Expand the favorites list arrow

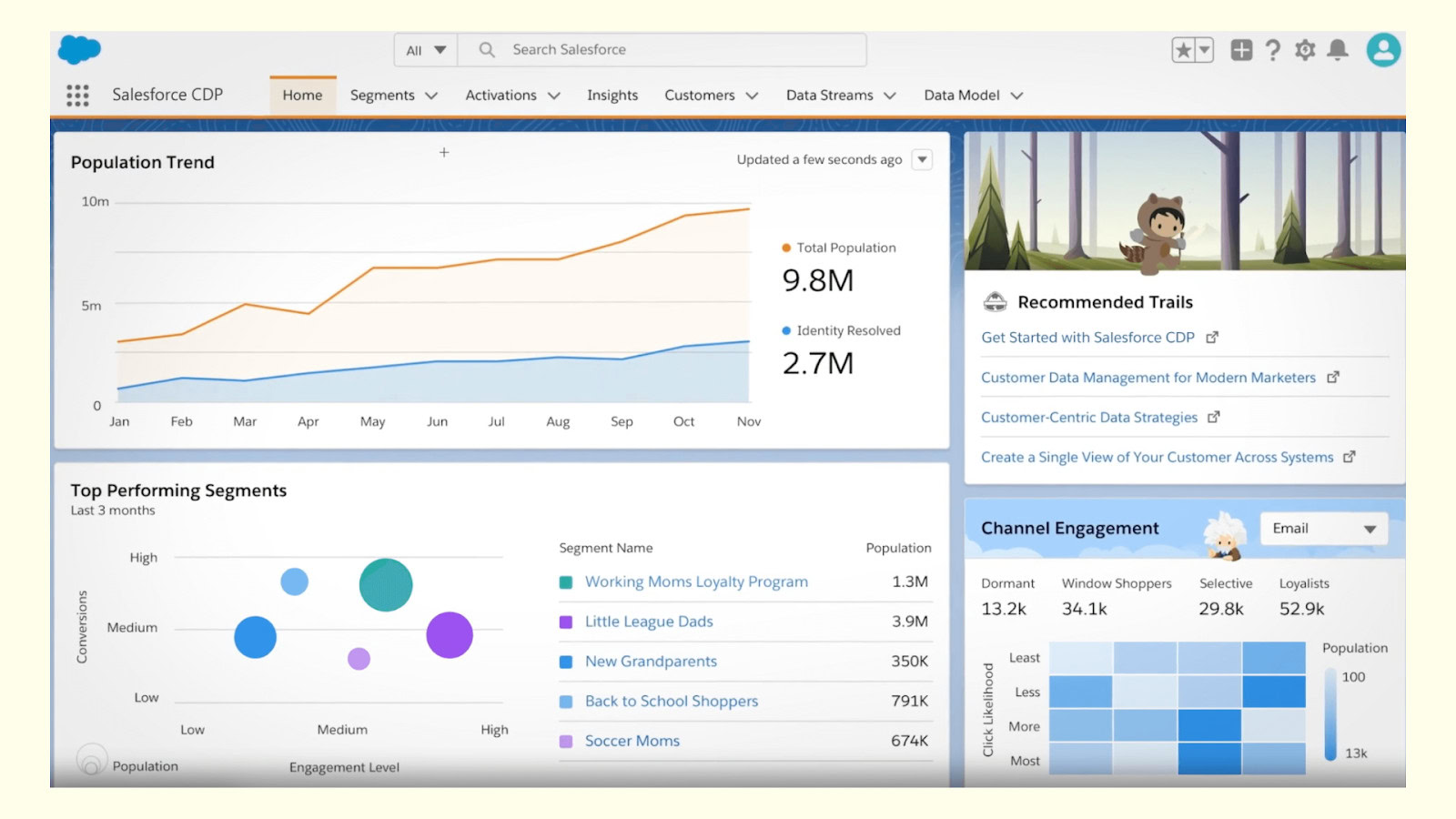(1204, 50)
